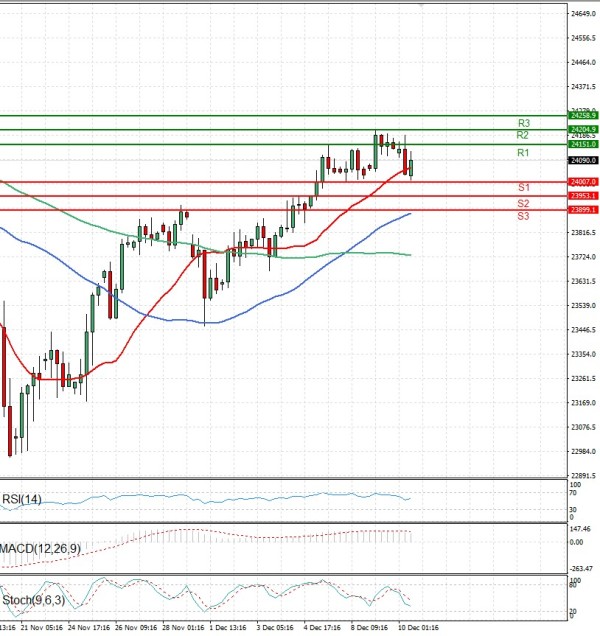This screenshot has height=636, width=600.
Task: Select the 24258.9 green price tag
Action: pyautogui.click(x=582, y=116)
